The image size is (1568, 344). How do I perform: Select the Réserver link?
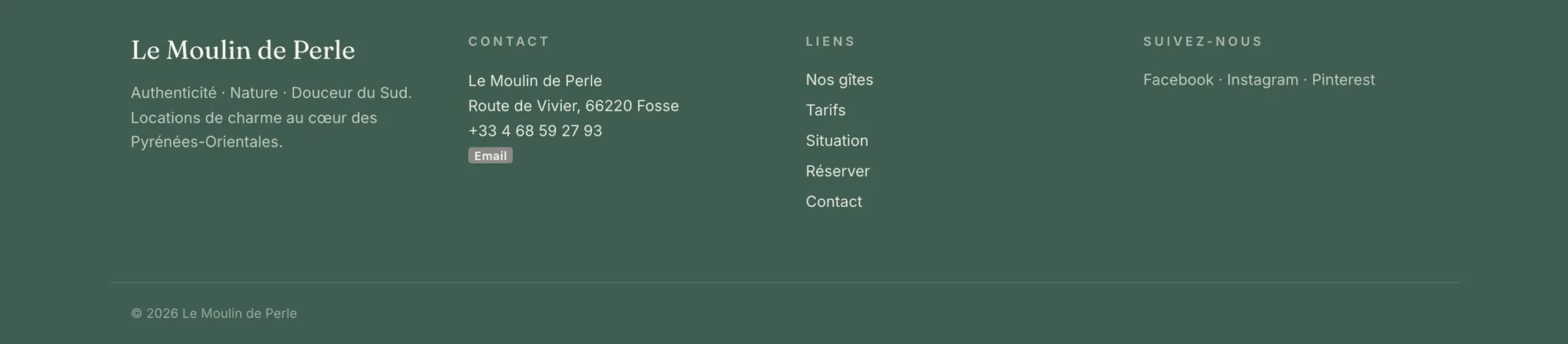pos(837,171)
